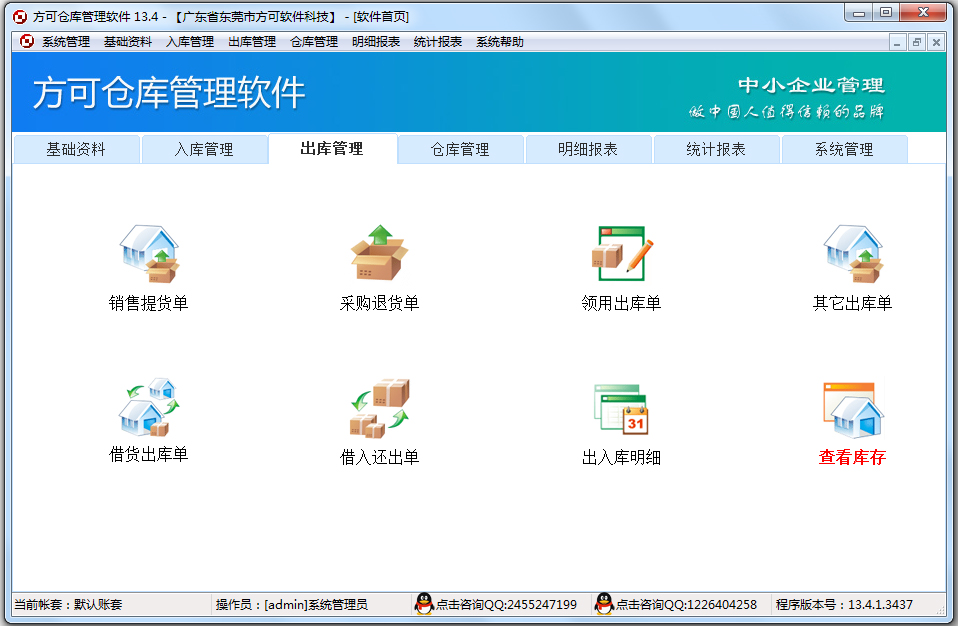Open the 系统管理 menu

pyautogui.click(x=66, y=42)
